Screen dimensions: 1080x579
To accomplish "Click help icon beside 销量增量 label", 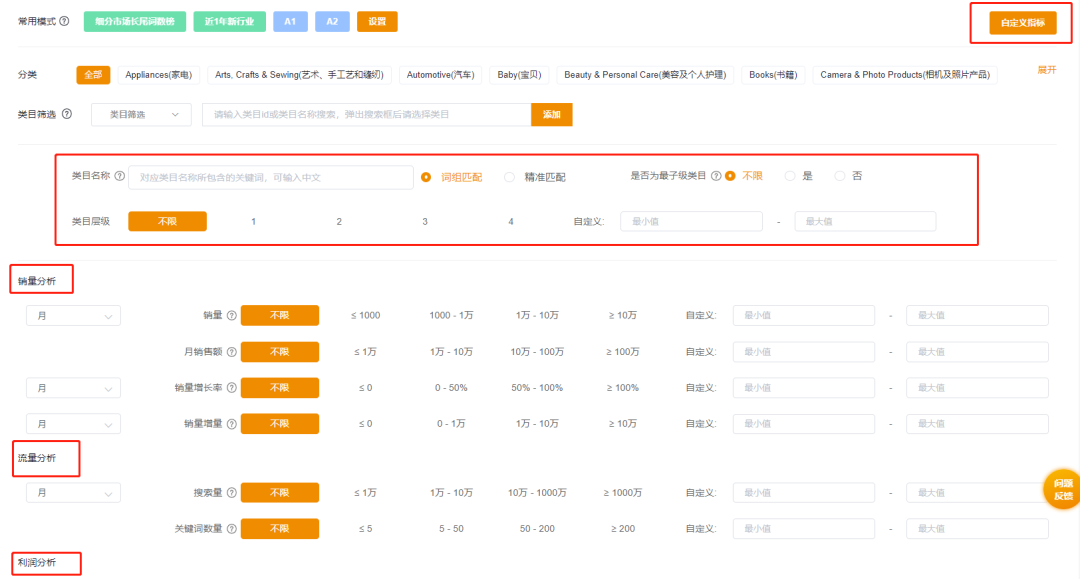I will point(232,424).
